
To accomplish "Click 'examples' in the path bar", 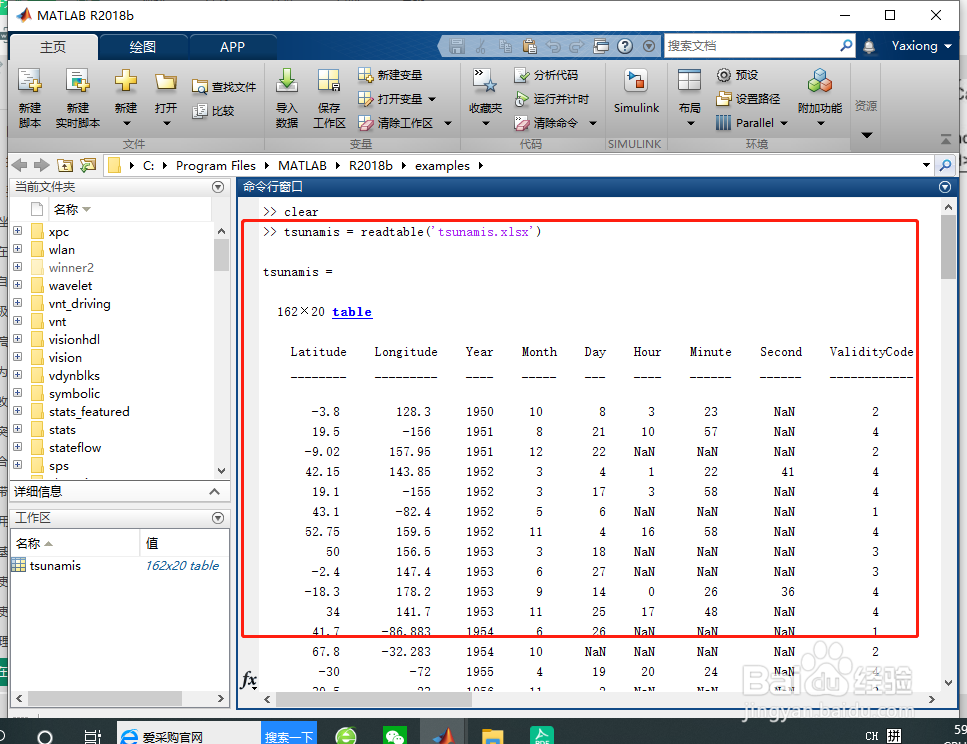I will point(442,165).
